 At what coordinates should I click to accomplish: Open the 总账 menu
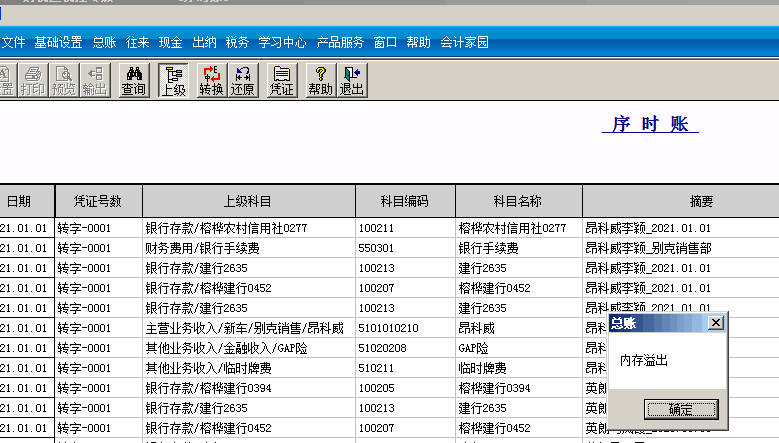click(x=104, y=42)
